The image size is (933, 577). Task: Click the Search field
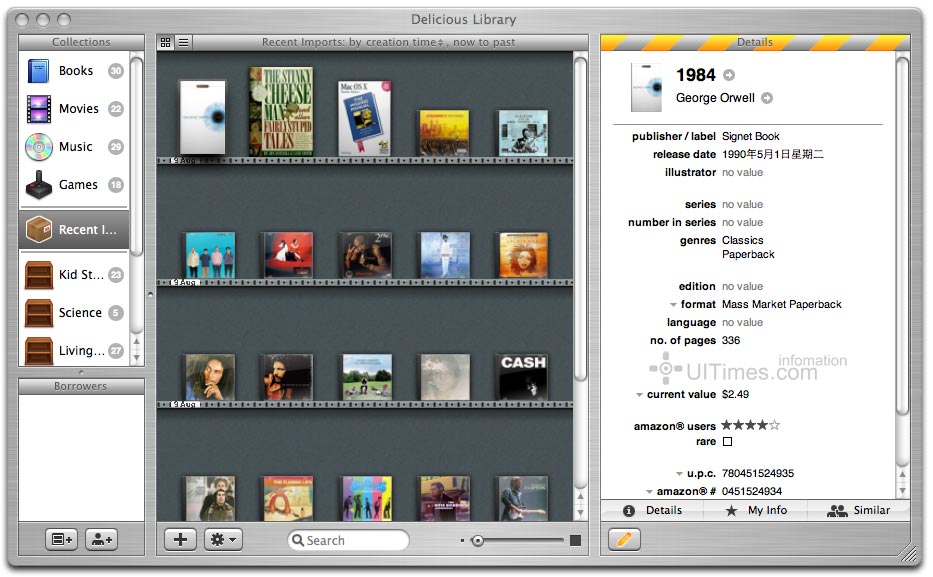click(x=348, y=540)
